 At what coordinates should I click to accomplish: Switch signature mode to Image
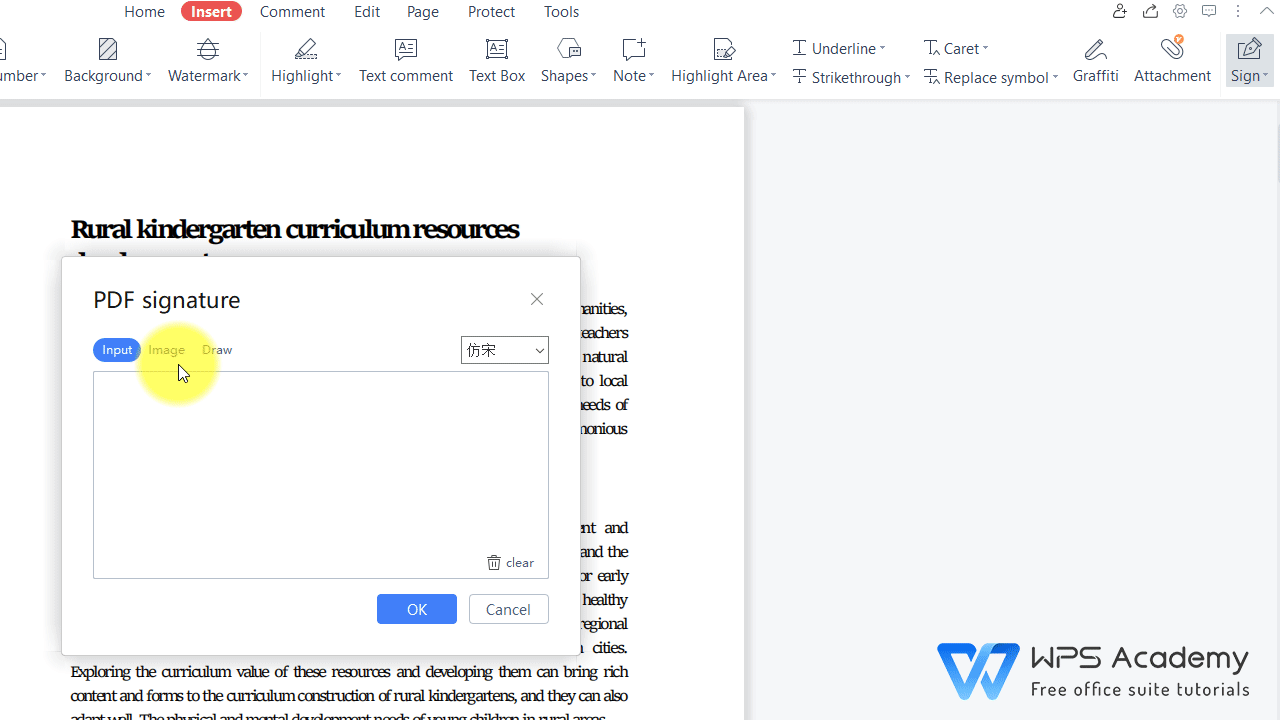click(x=166, y=349)
